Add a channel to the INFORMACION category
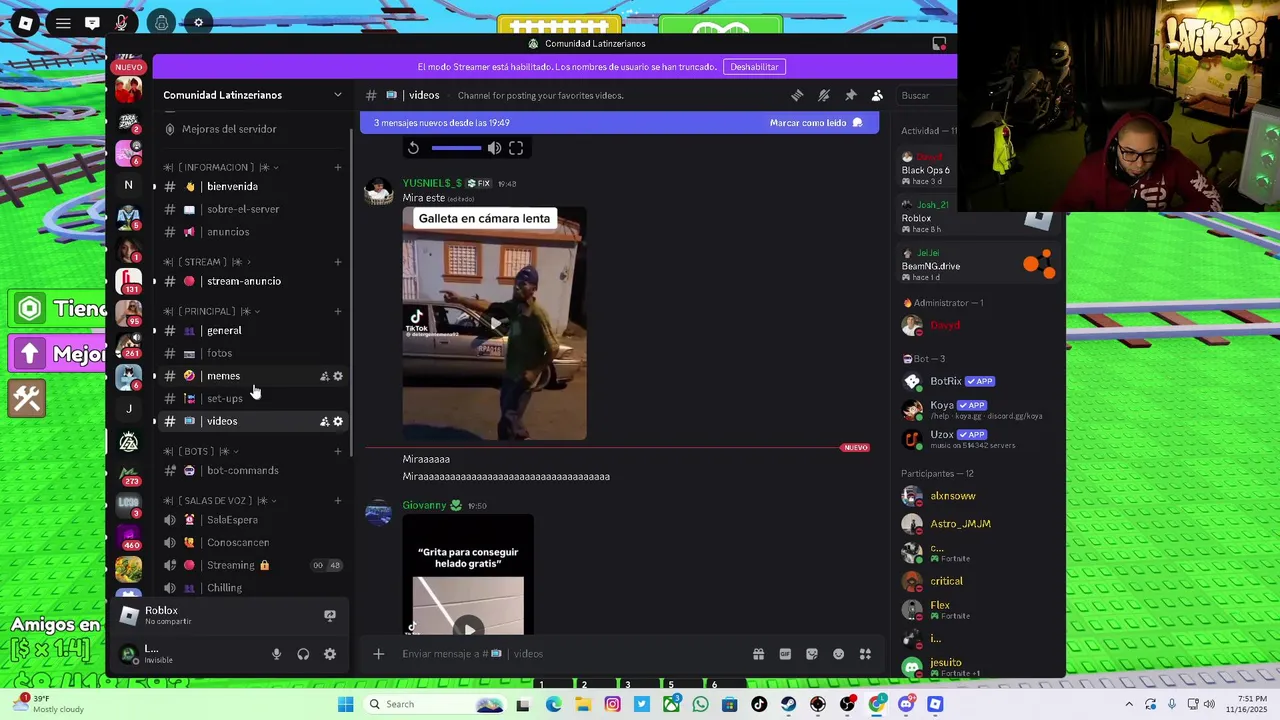Viewport: 1280px width, 720px height. pos(338,167)
